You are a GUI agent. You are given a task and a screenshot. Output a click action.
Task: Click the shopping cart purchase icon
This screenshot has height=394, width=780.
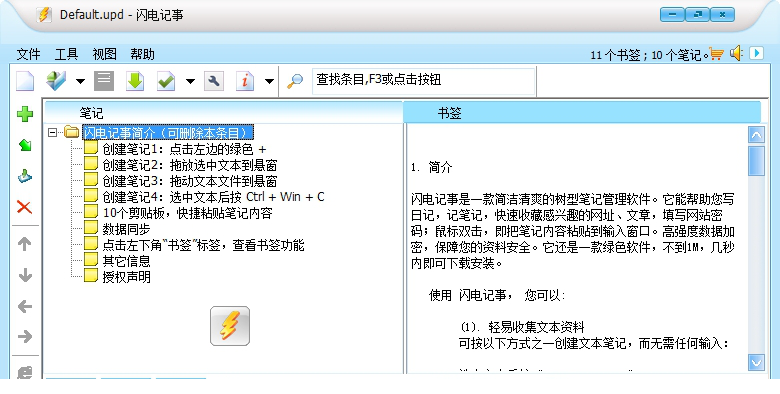(717, 53)
